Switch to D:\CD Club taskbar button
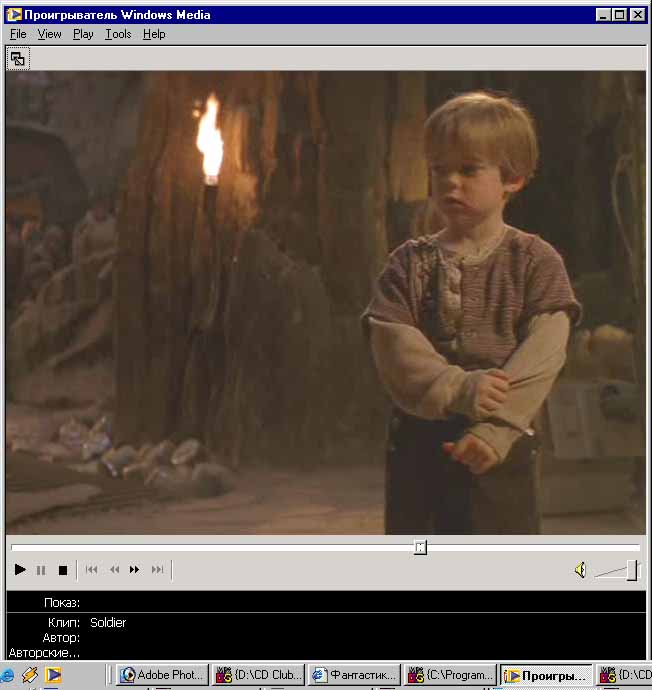The width and height of the screenshot is (652, 690). [x=258, y=675]
